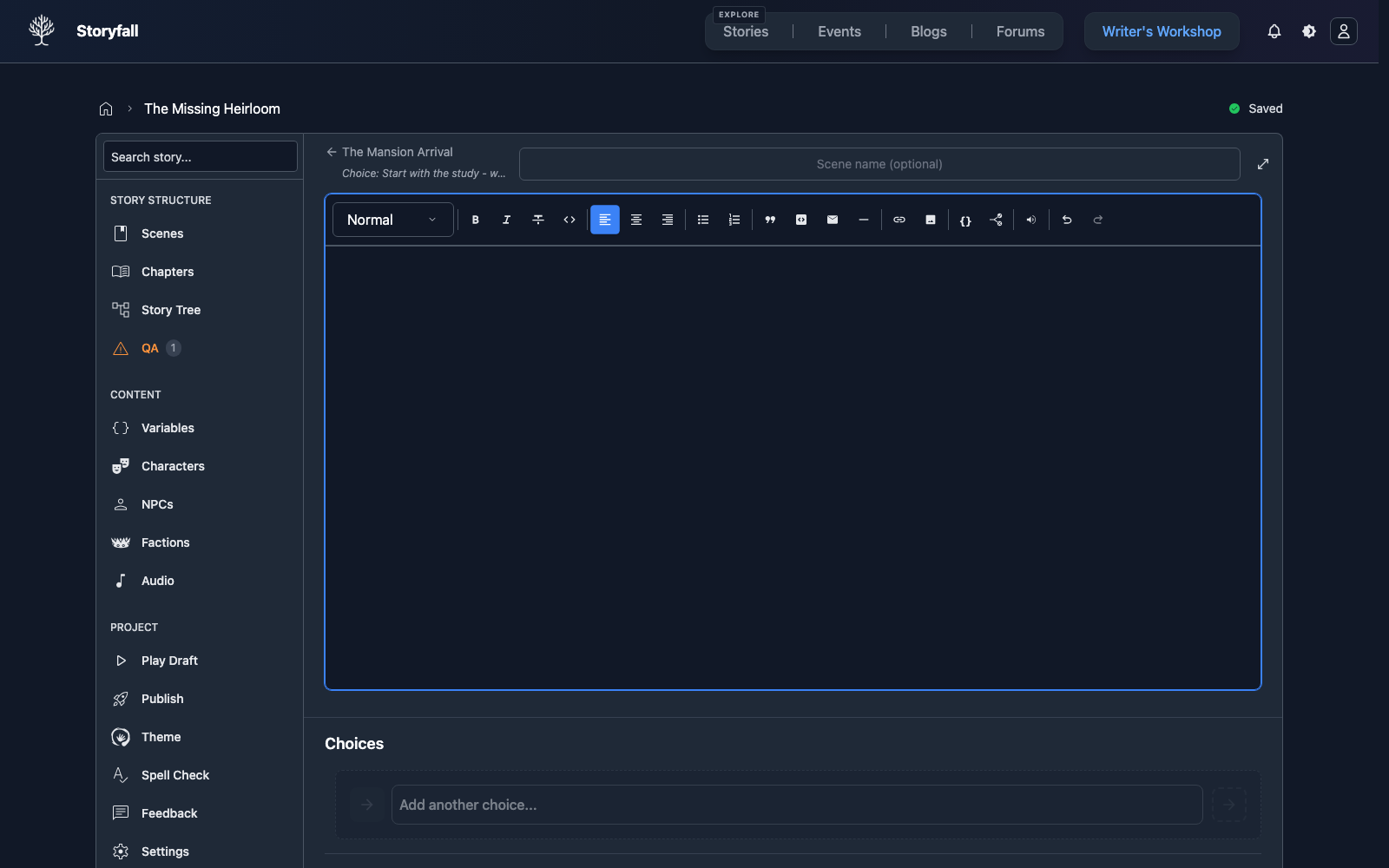Insert a code block

(800, 220)
